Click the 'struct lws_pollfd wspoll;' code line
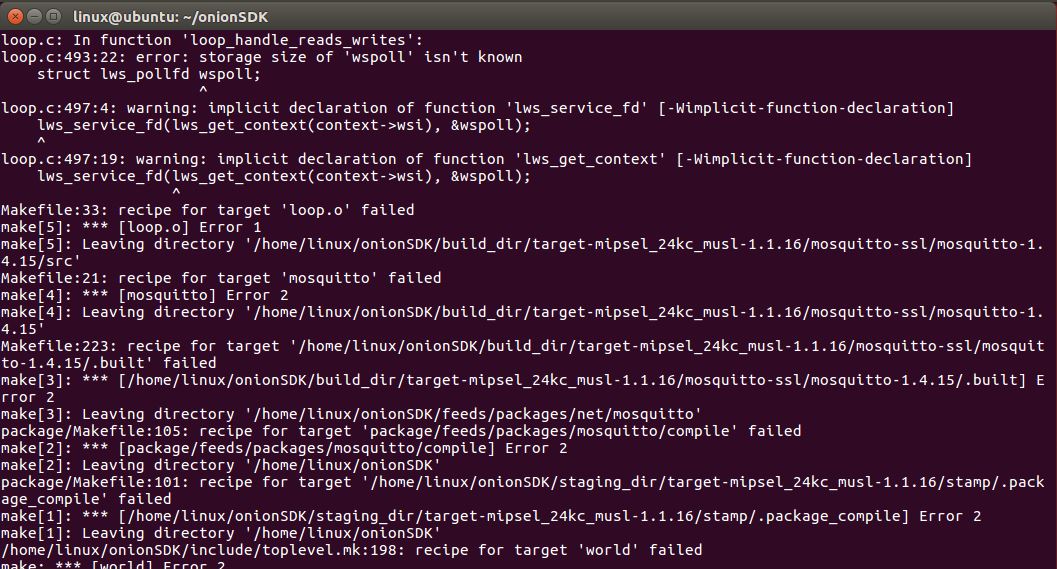The width and height of the screenshot is (1057, 569). (148, 74)
